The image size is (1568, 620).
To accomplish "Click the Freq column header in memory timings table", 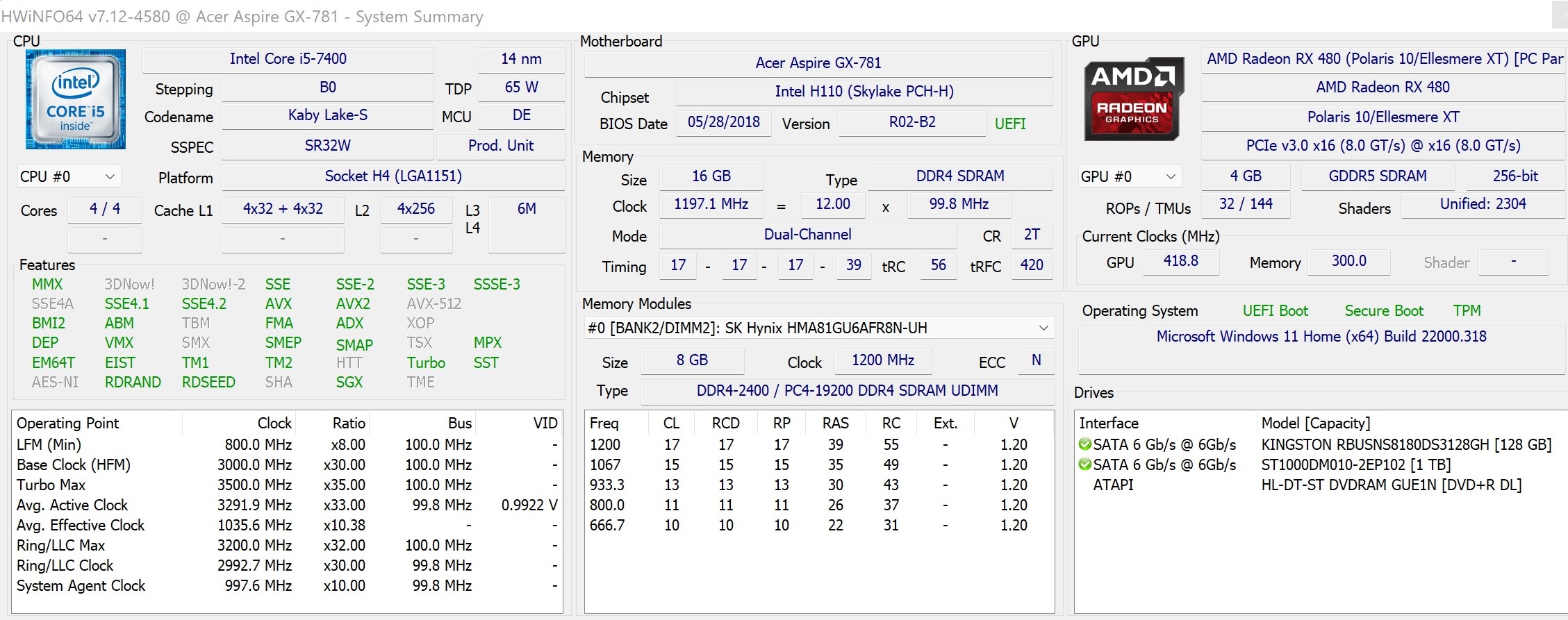I will pos(617,423).
